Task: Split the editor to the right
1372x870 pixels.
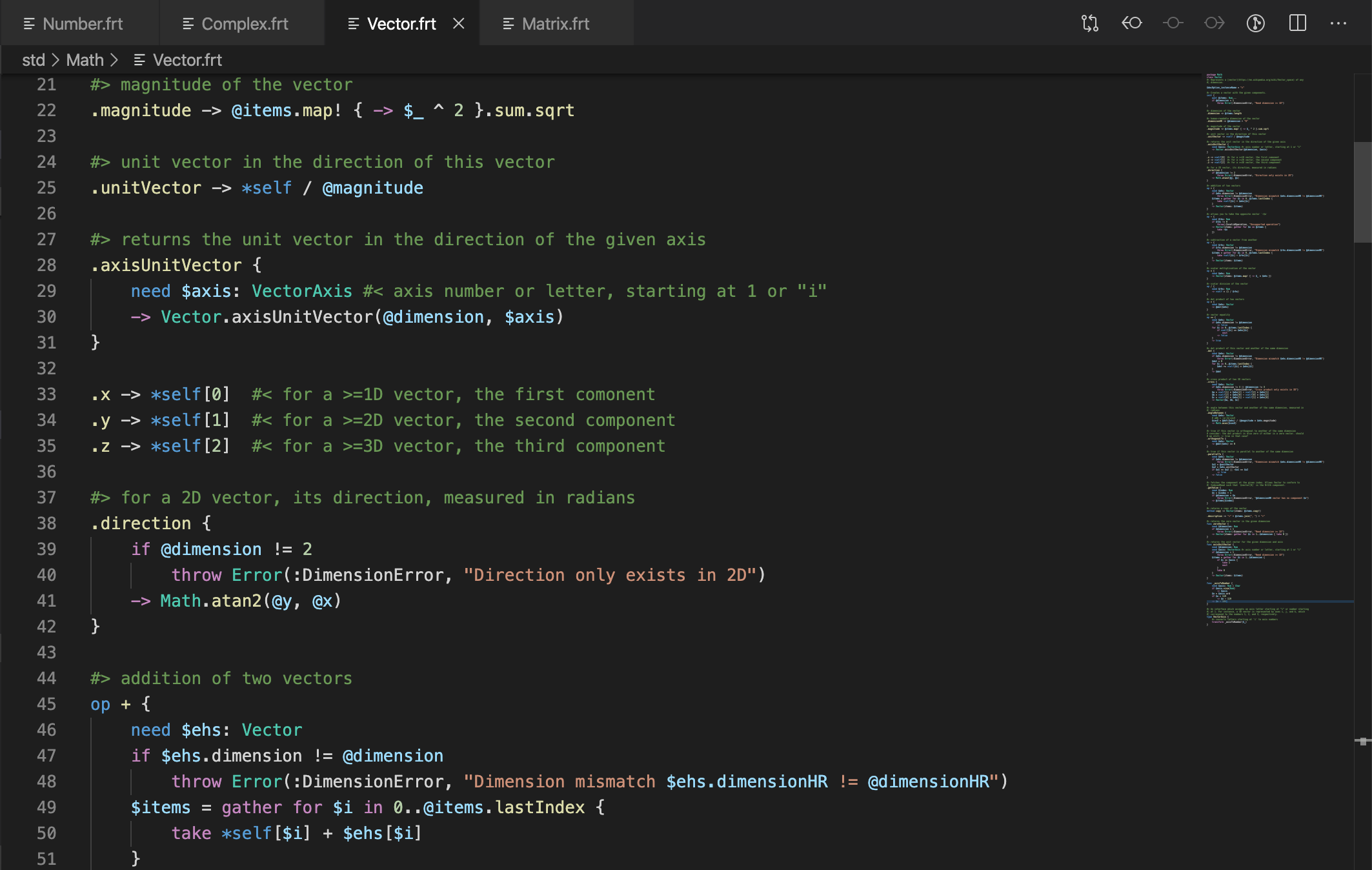Action: tap(1297, 24)
